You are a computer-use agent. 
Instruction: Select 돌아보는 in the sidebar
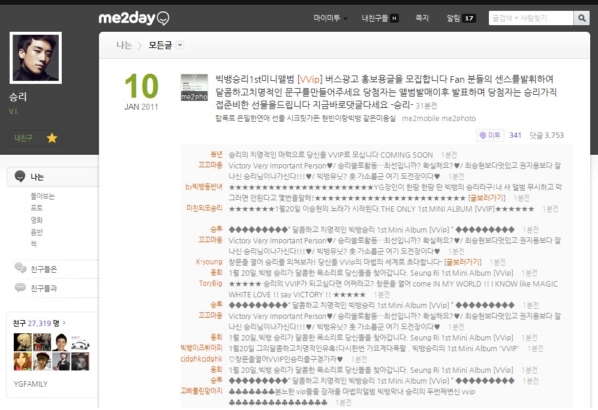point(42,196)
